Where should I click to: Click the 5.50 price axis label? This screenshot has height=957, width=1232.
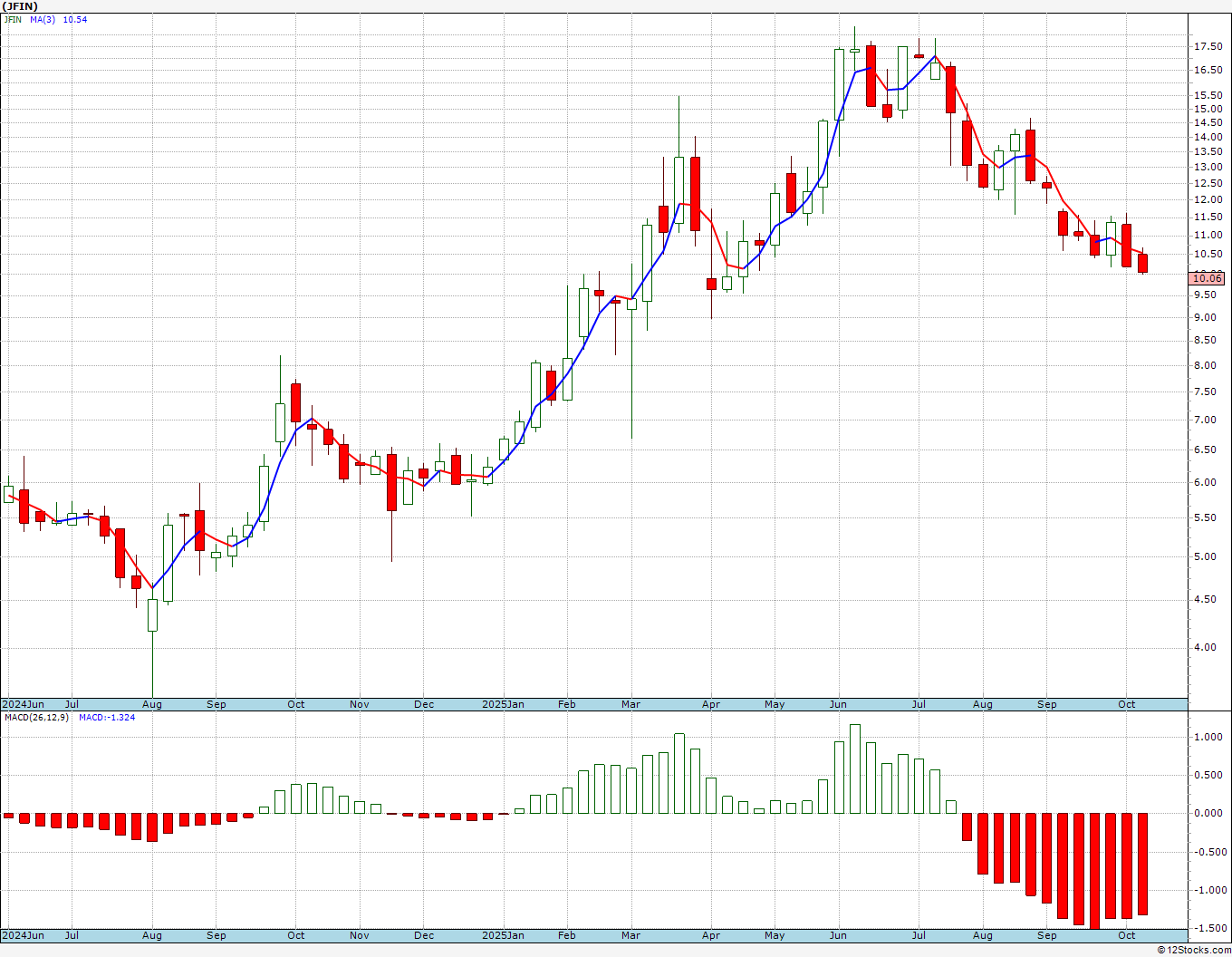(x=1205, y=517)
